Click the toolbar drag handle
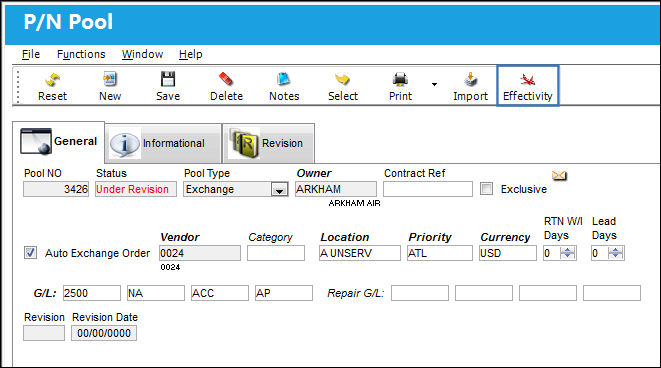 (x=18, y=86)
